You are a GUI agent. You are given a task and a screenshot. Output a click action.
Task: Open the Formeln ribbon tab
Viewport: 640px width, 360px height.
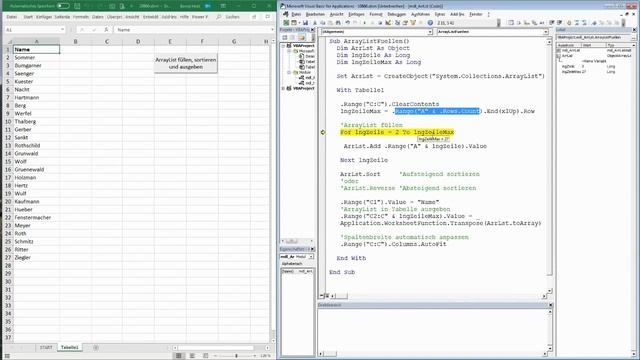(x=81, y=17)
